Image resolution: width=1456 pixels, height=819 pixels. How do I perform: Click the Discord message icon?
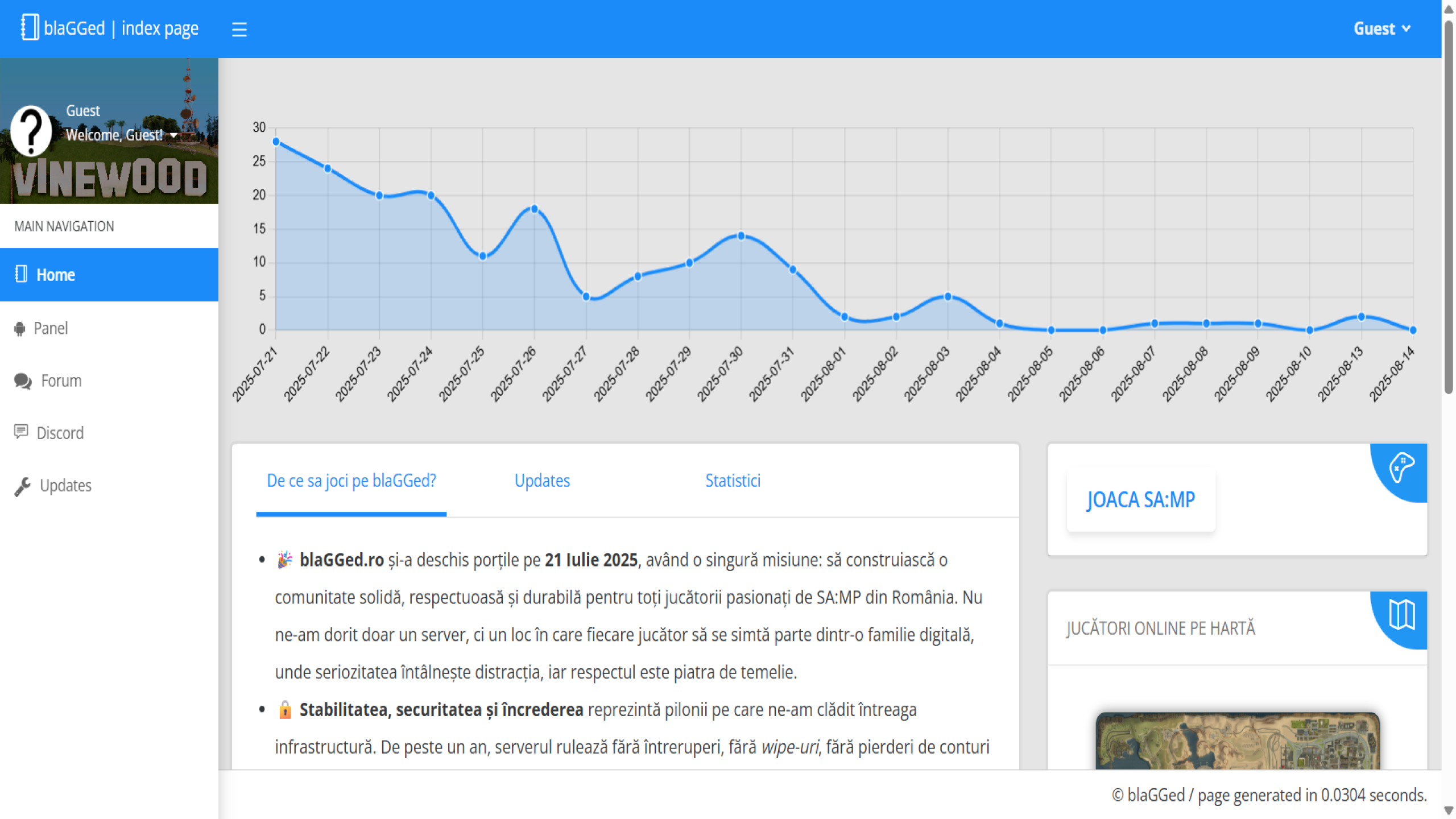(21, 432)
